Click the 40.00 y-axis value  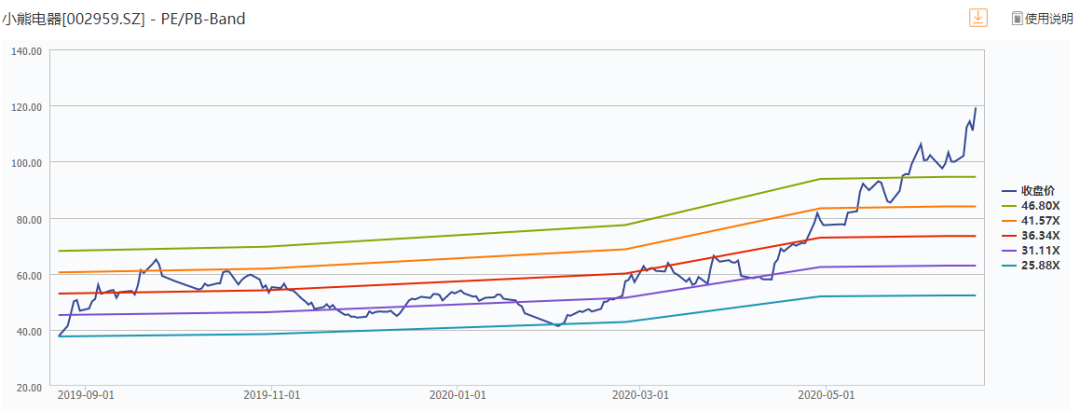click(30, 331)
